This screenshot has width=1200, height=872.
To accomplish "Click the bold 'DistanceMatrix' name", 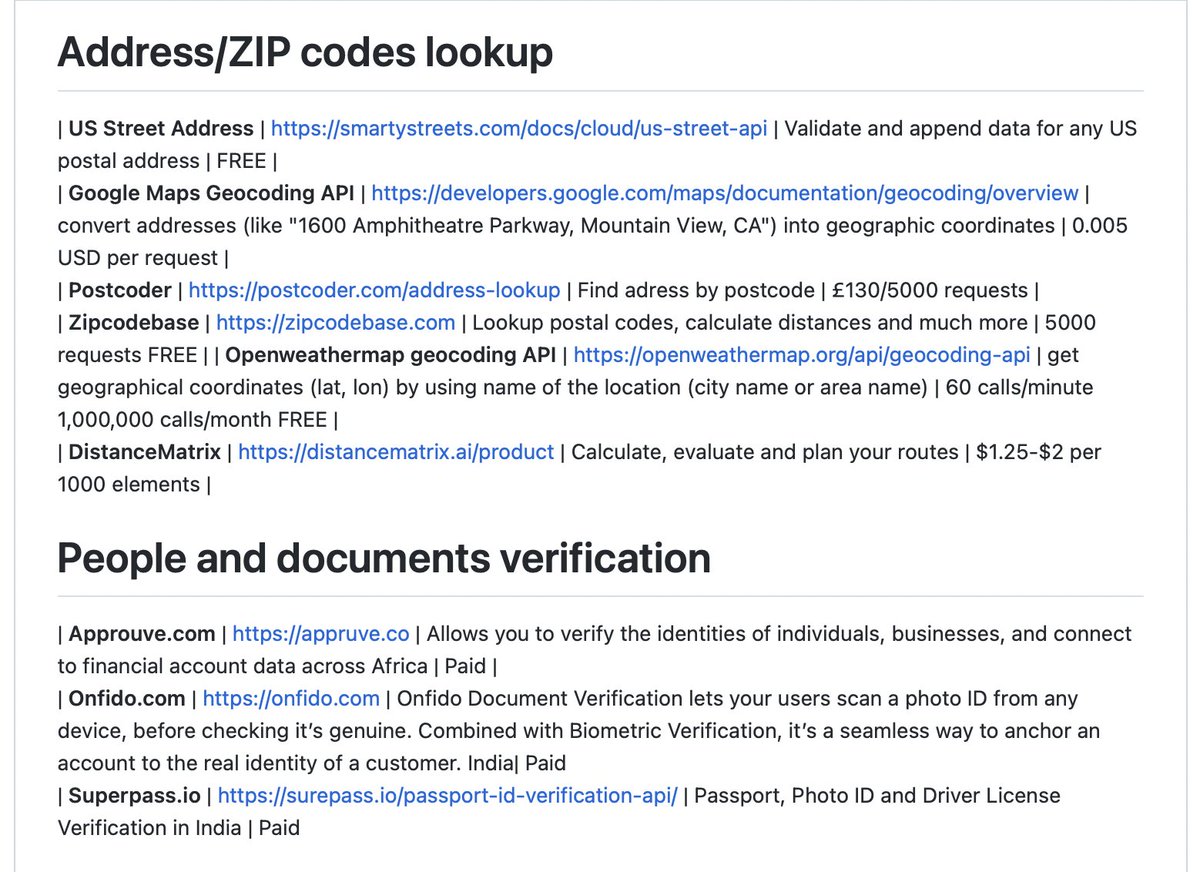I will click(145, 452).
